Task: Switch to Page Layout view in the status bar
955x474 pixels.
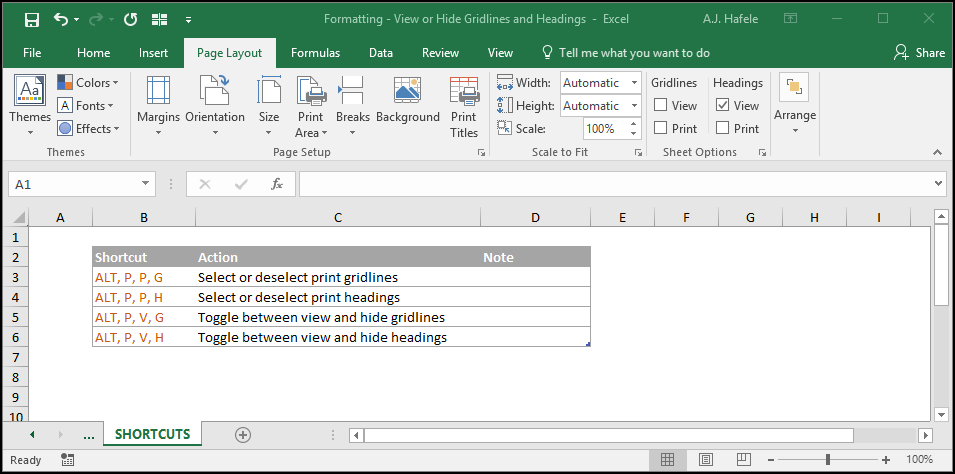Action: click(x=705, y=459)
